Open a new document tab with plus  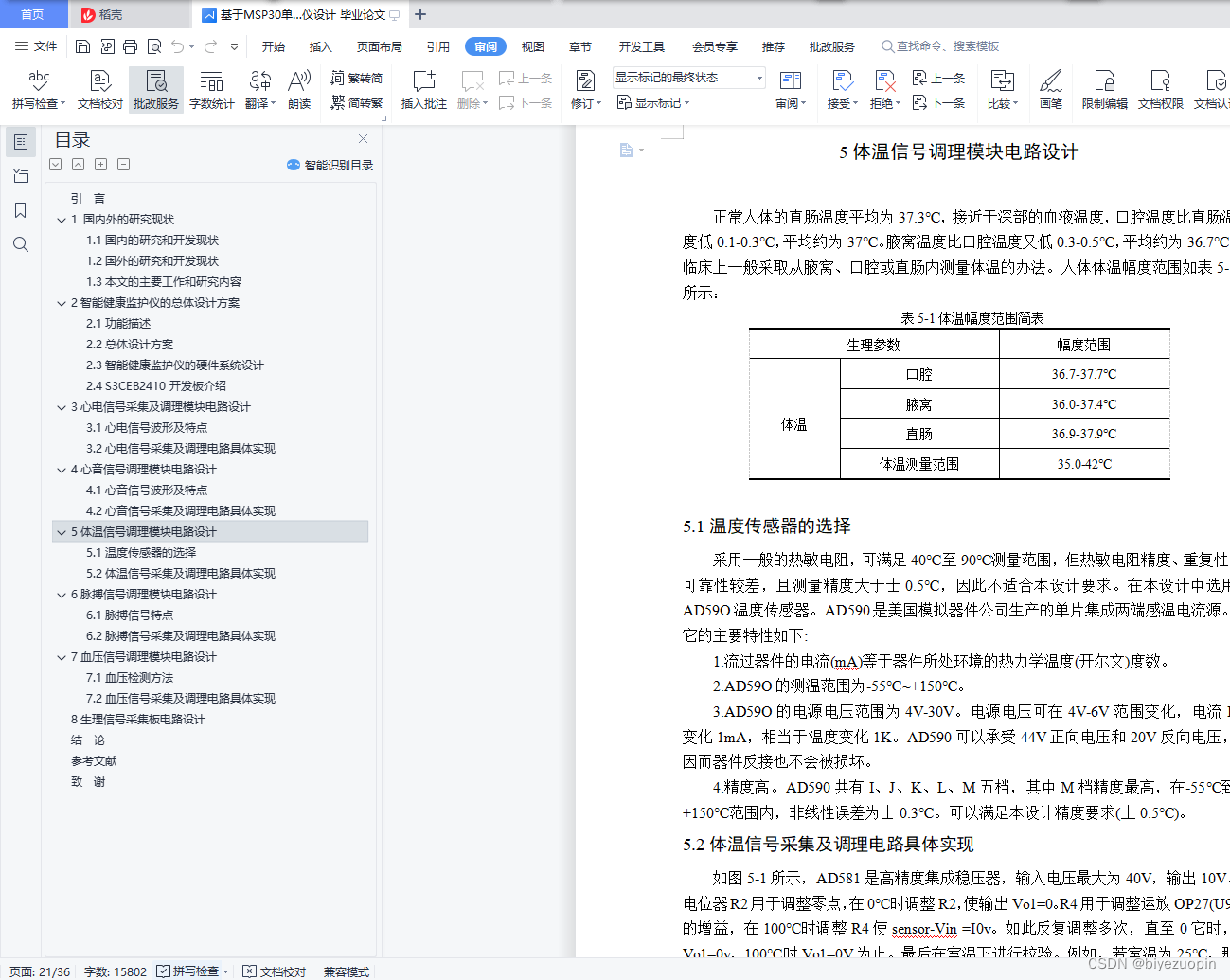click(x=420, y=14)
